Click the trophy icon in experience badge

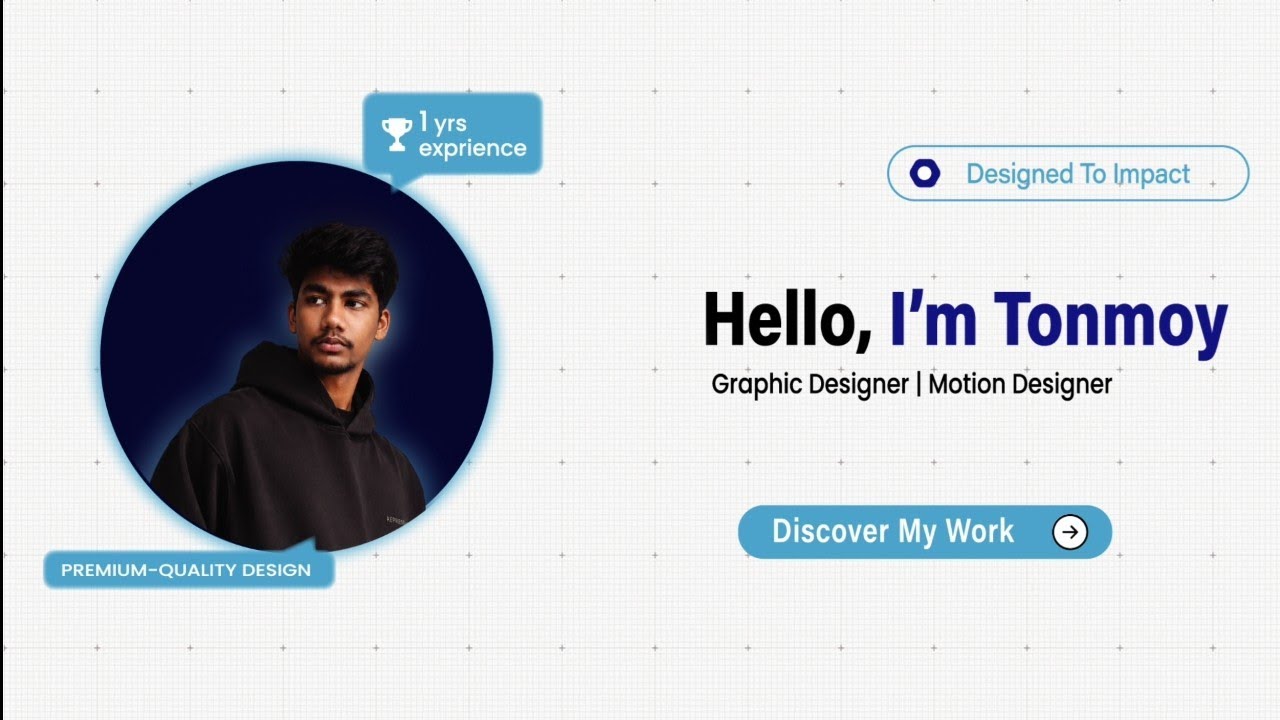pyautogui.click(x=397, y=135)
